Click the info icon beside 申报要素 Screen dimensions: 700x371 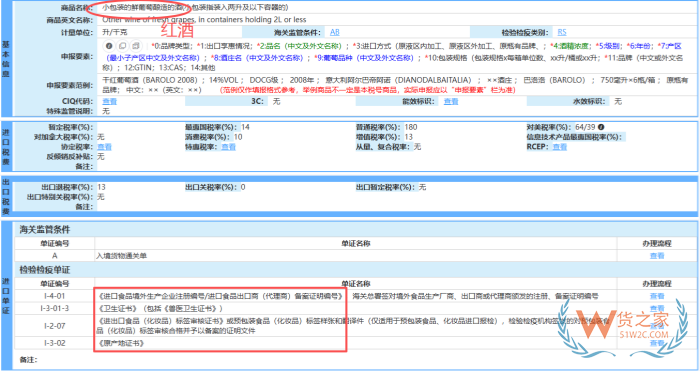coord(109,46)
